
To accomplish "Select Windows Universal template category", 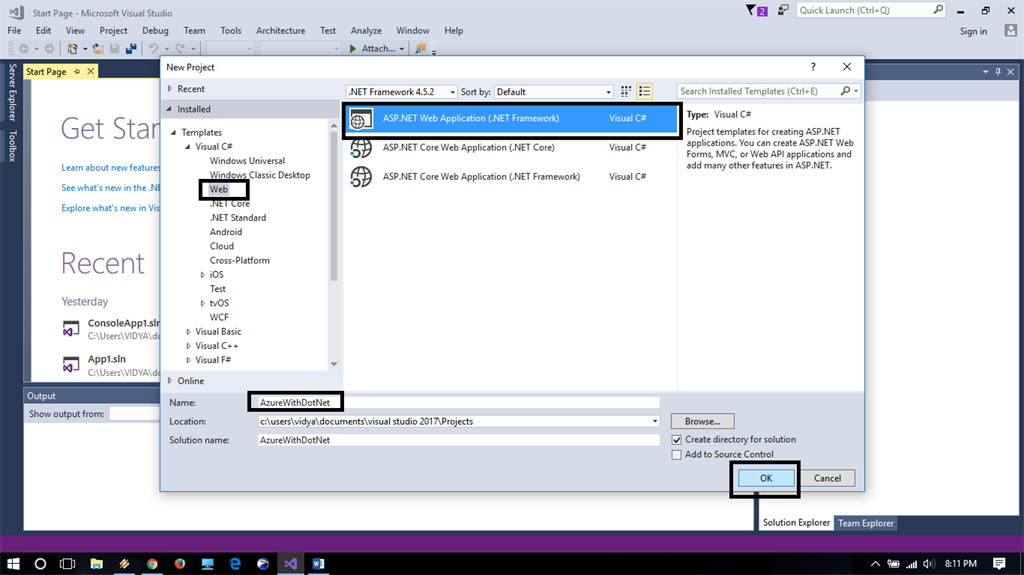I will 248,161.
